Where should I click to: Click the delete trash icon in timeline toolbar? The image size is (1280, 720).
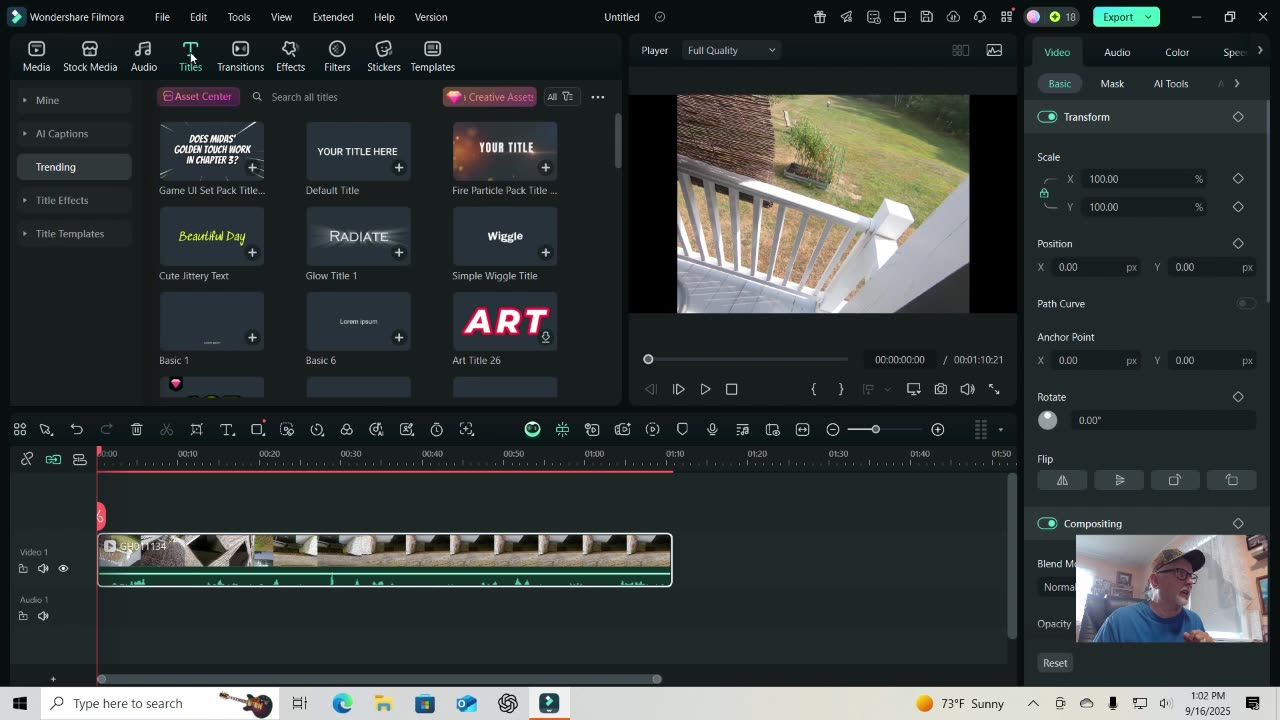click(x=137, y=429)
